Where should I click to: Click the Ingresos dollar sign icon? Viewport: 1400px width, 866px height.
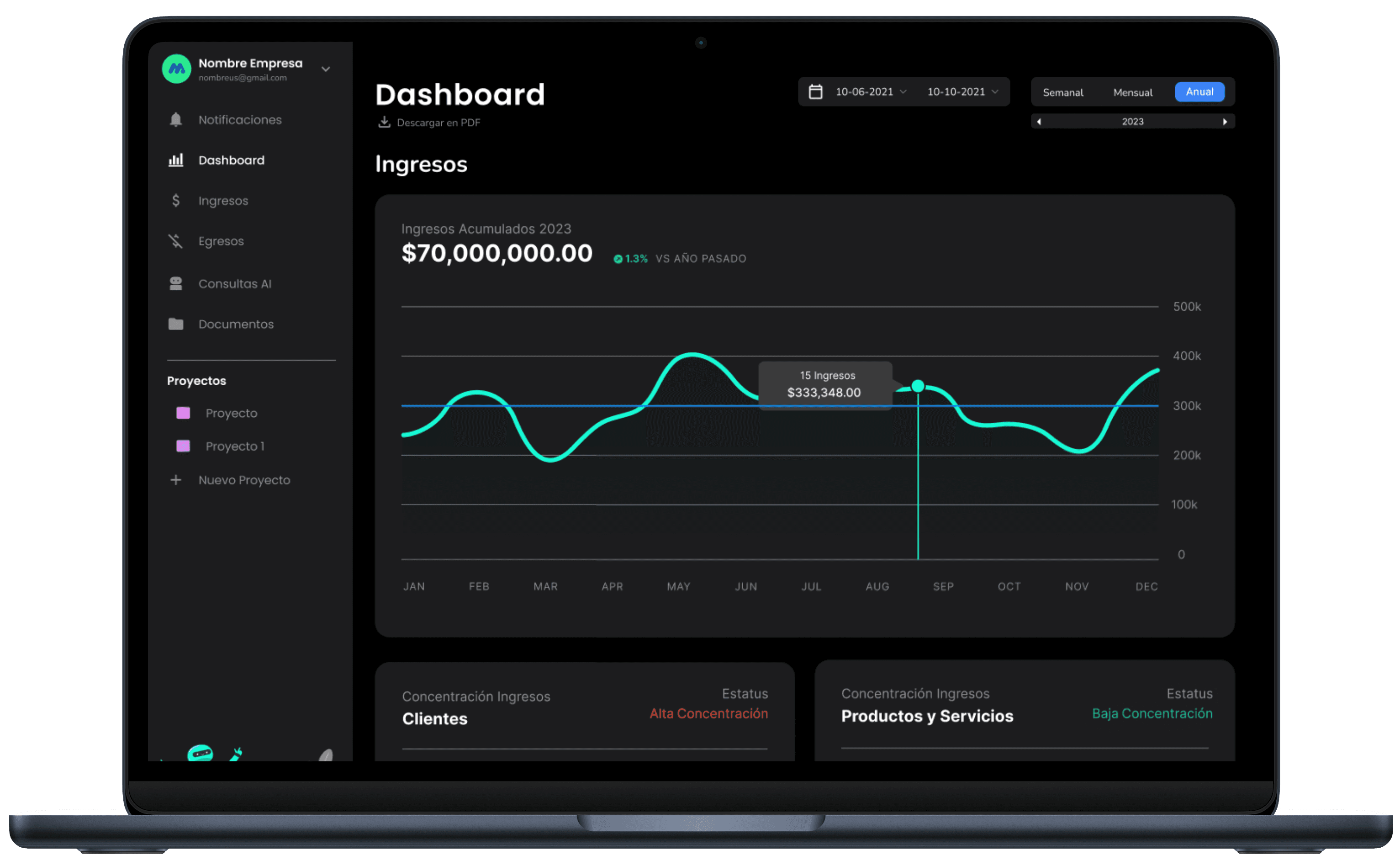[x=176, y=201]
